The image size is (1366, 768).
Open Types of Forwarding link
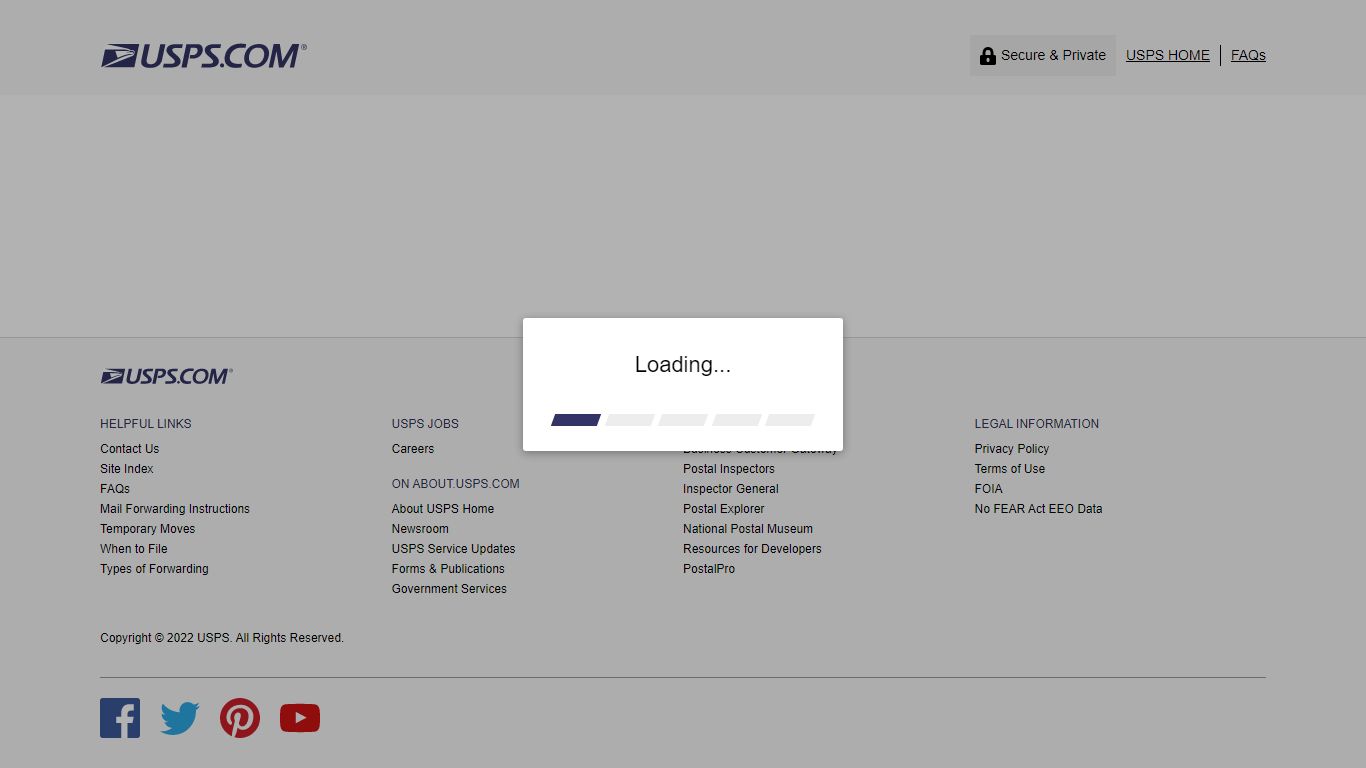[x=154, y=569]
